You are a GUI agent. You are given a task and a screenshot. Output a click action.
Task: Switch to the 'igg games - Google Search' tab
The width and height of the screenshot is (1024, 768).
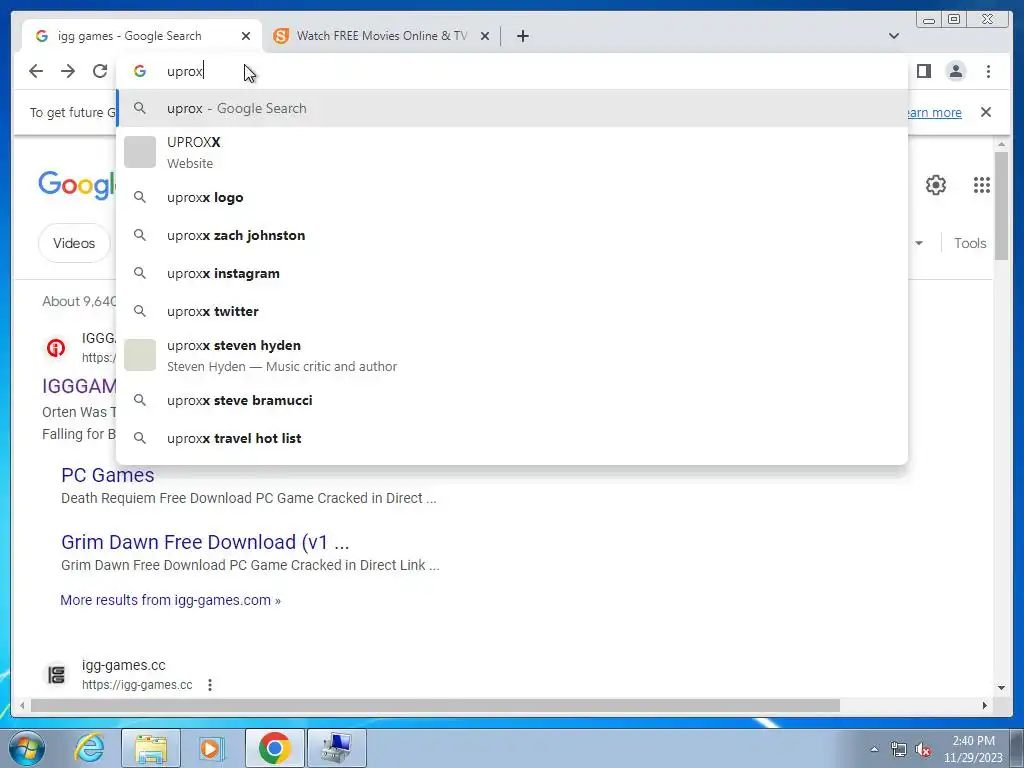[x=141, y=36]
